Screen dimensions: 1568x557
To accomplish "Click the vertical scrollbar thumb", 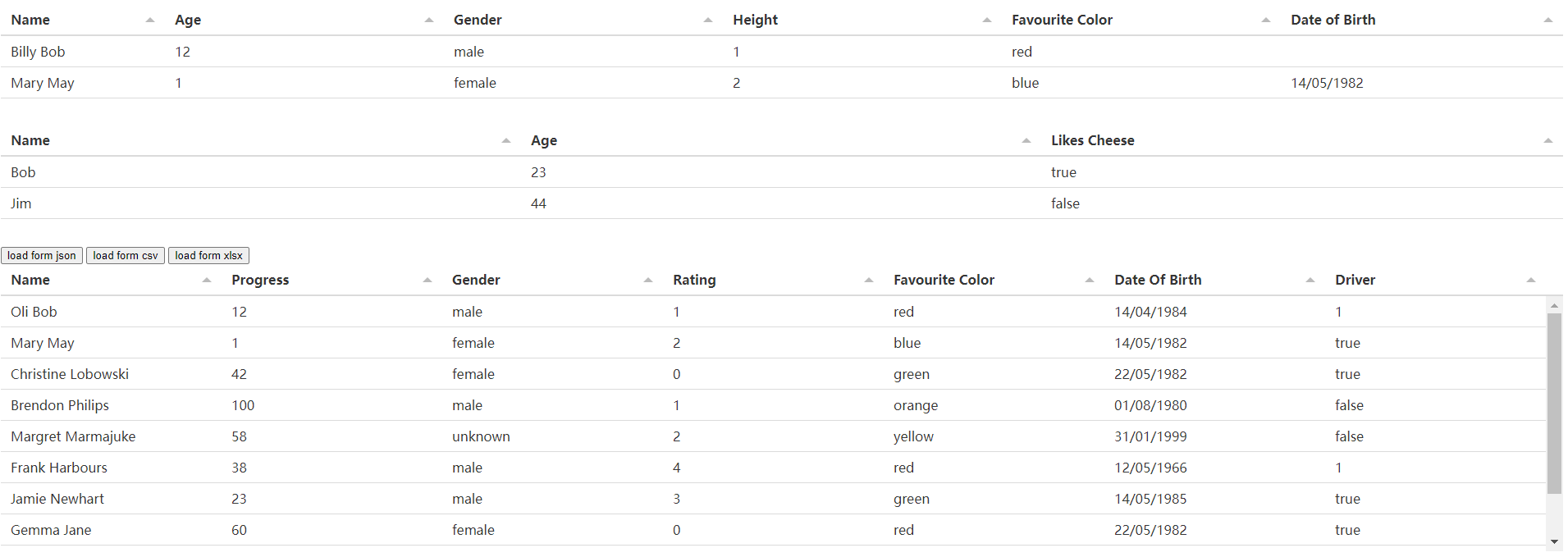I will [1554, 402].
